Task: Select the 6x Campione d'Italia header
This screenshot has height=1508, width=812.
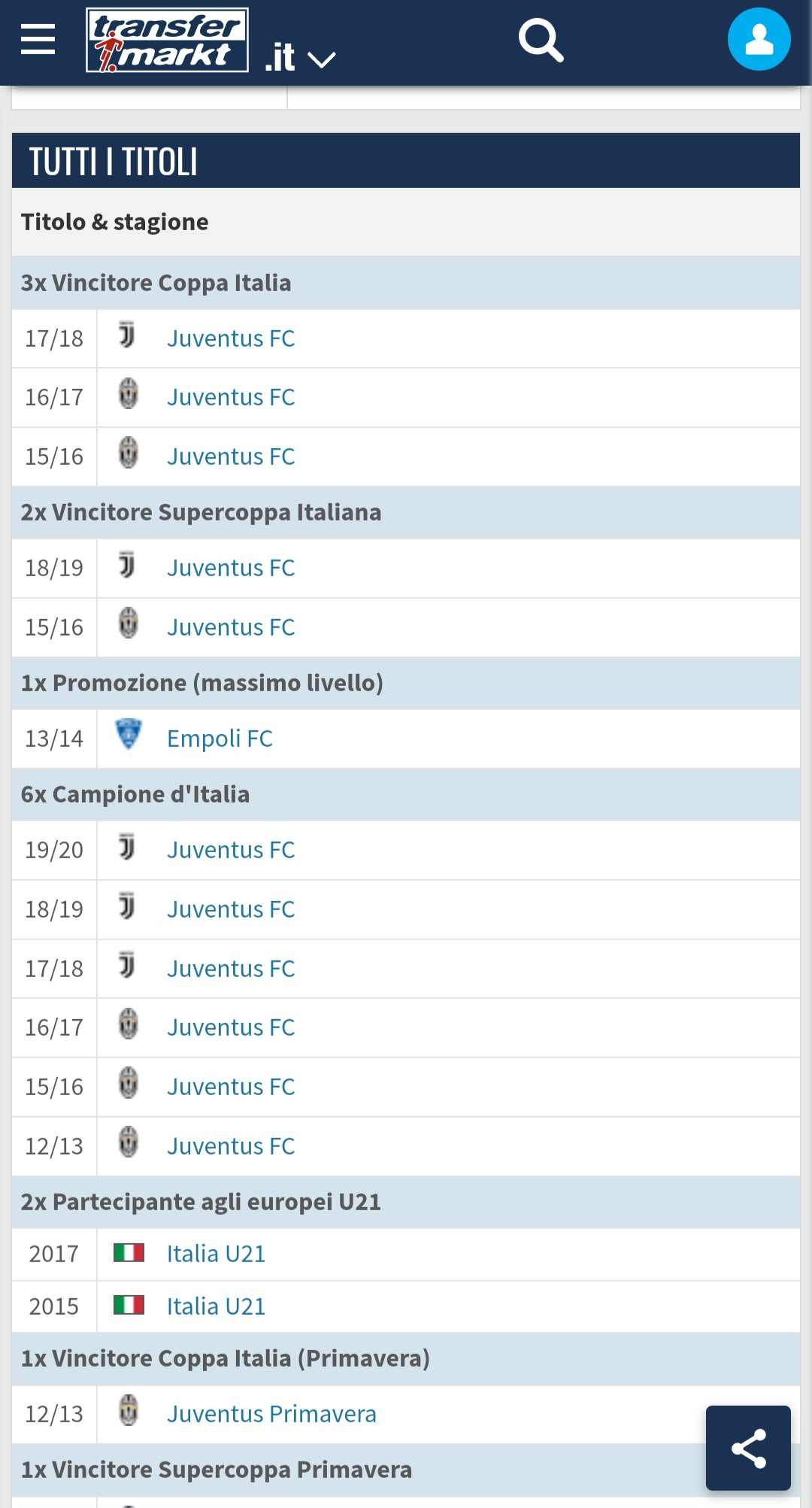Action: [406, 794]
